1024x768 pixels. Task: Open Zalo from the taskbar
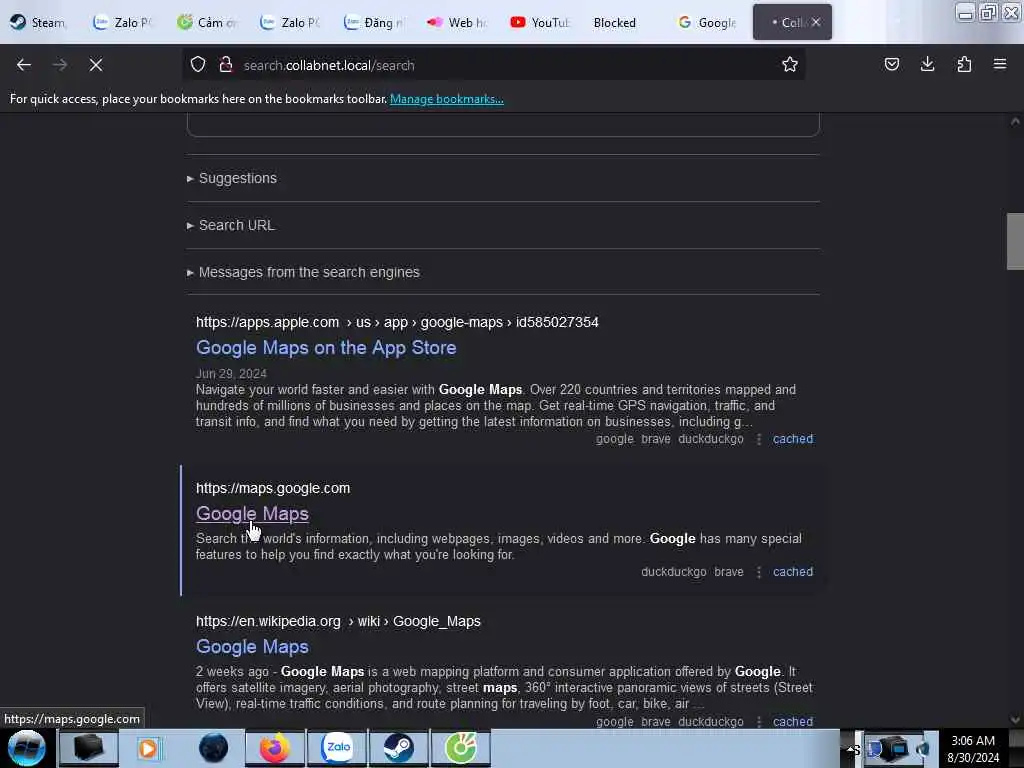[x=338, y=748]
